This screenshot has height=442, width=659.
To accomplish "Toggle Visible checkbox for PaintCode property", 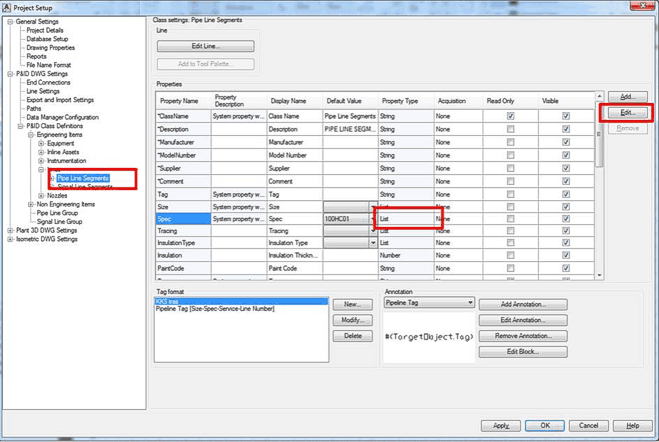I will [x=566, y=268].
